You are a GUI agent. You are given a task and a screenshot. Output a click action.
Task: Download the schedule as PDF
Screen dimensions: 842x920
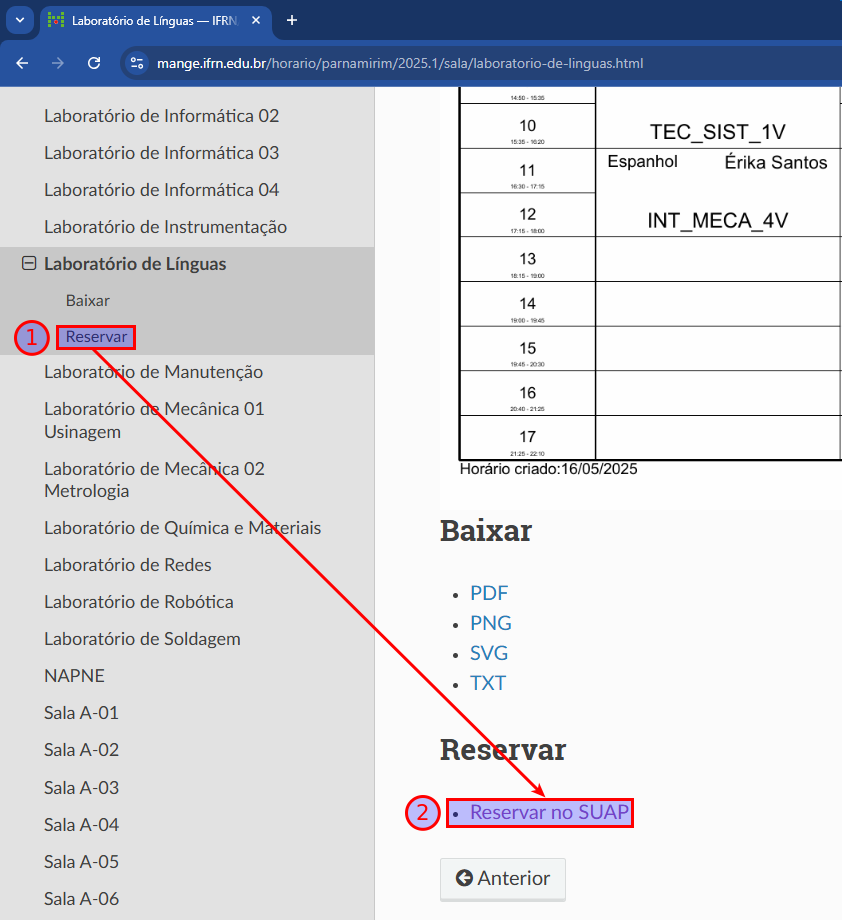(489, 592)
